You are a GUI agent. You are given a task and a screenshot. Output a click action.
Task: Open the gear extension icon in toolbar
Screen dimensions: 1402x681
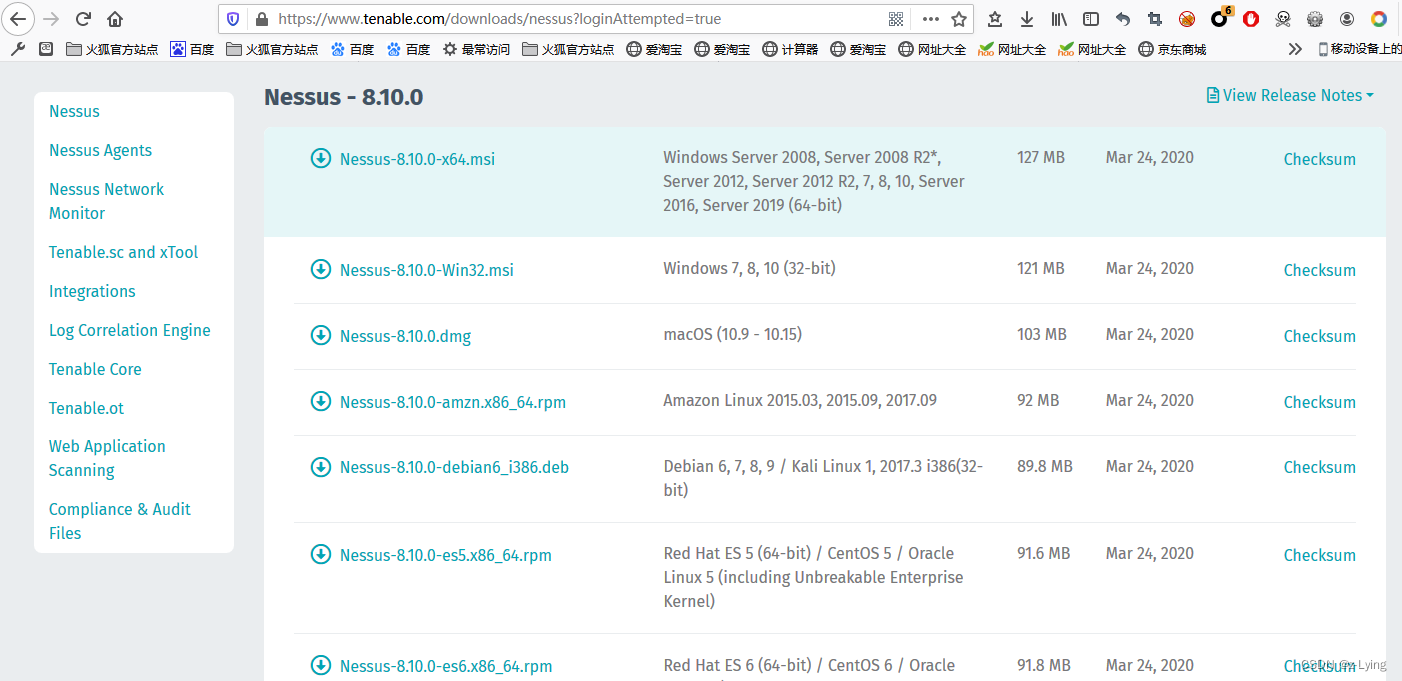[1315, 19]
